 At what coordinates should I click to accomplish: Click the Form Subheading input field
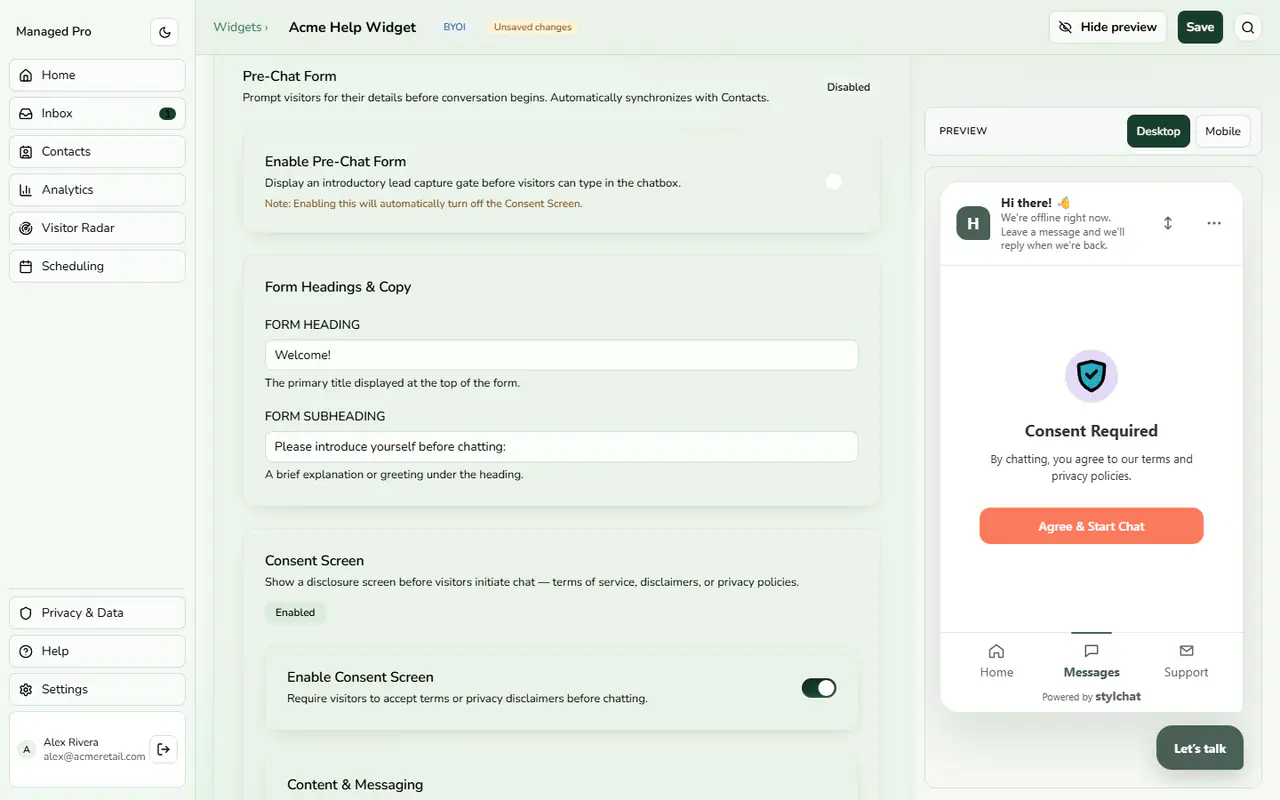pyautogui.click(x=561, y=446)
